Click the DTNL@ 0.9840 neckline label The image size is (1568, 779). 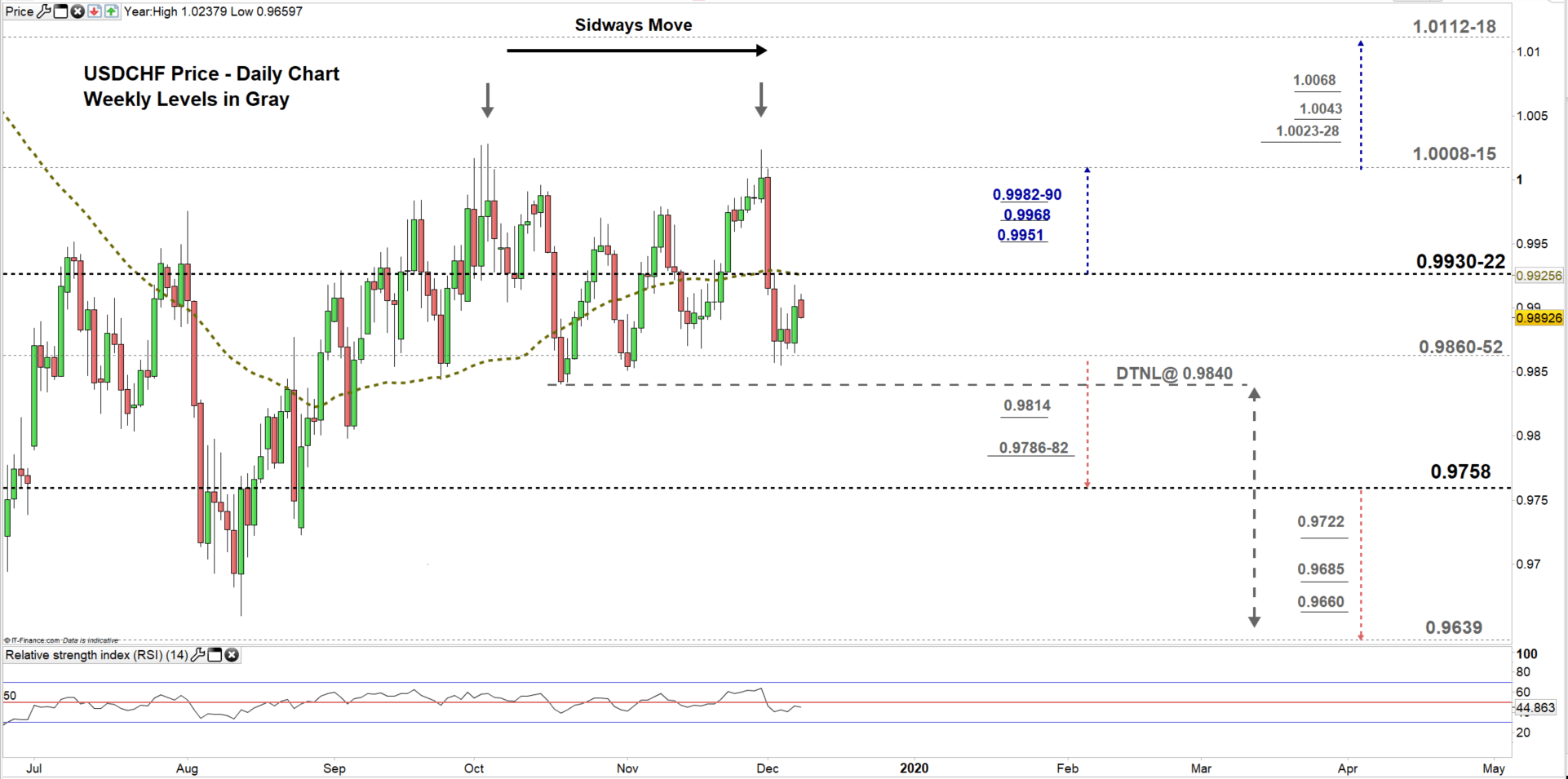1174,374
